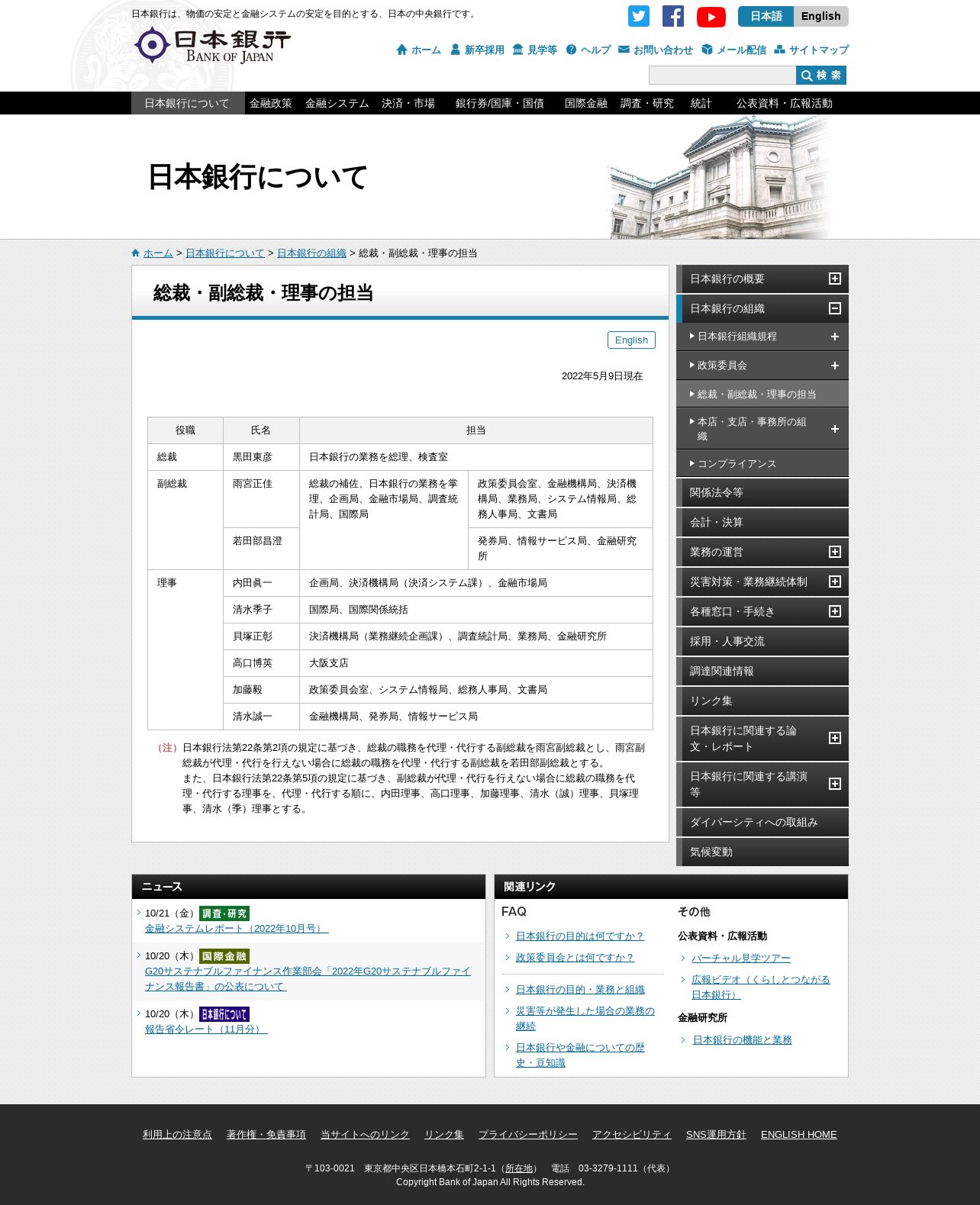Open 日本銀行について breadcrumb link
The image size is (980, 1205).
(225, 253)
